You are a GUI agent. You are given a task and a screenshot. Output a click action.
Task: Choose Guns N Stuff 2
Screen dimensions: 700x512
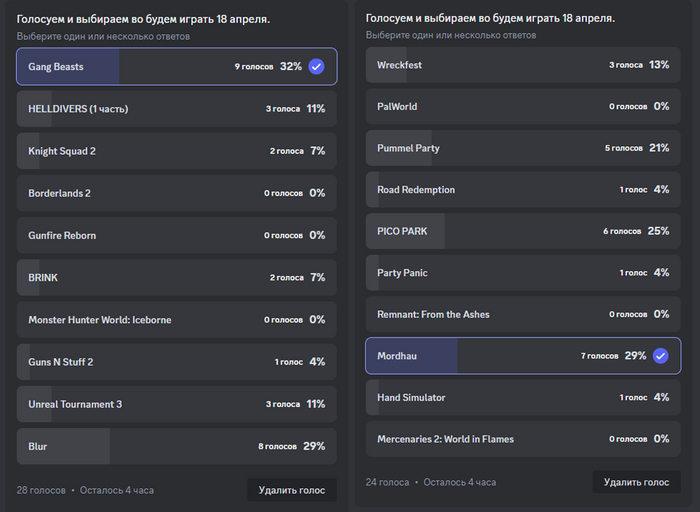pyautogui.click(x=177, y=362)
